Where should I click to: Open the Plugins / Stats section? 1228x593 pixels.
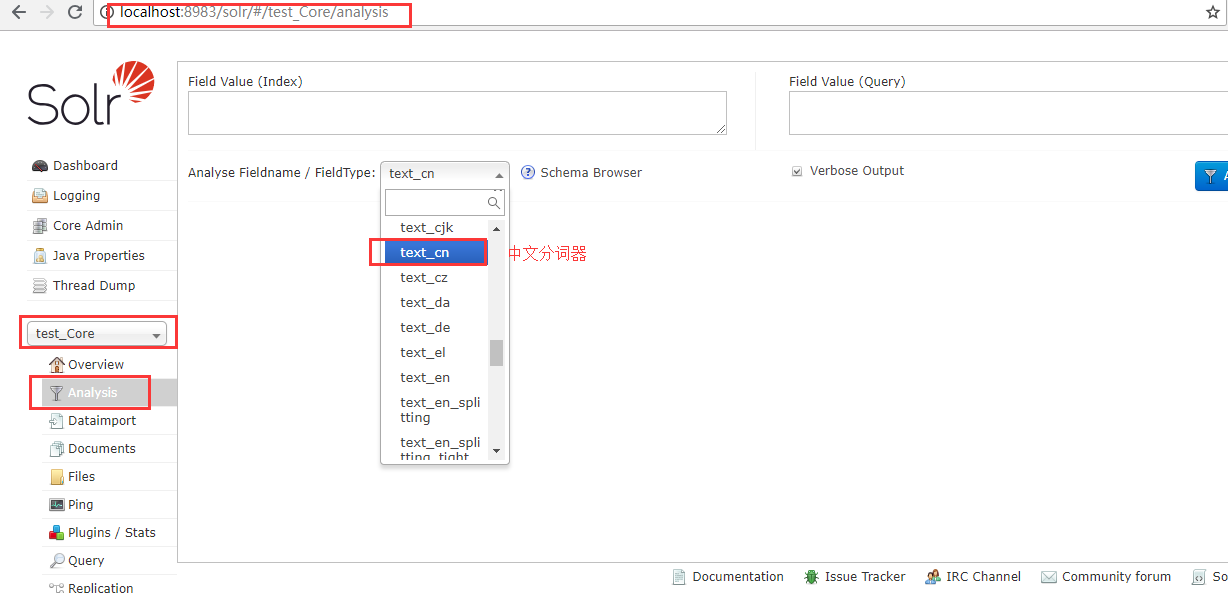(x=112, y=533)
